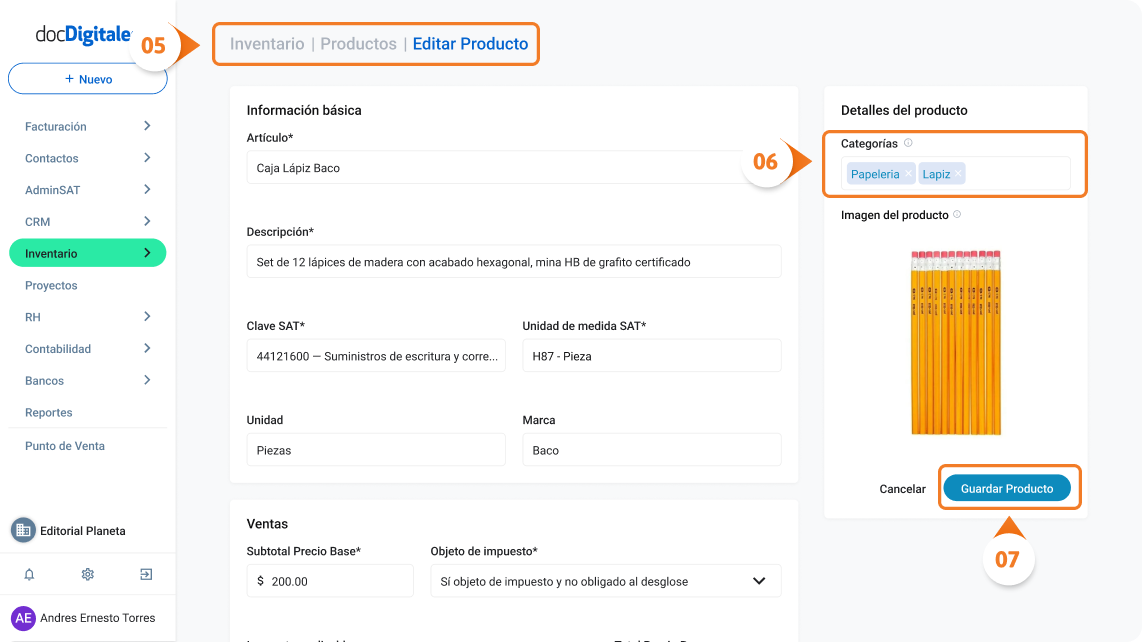Click the Artículo input field
Image resolution: width=1142 pixels, height=642 pixels.
click(x=513, y=168)
